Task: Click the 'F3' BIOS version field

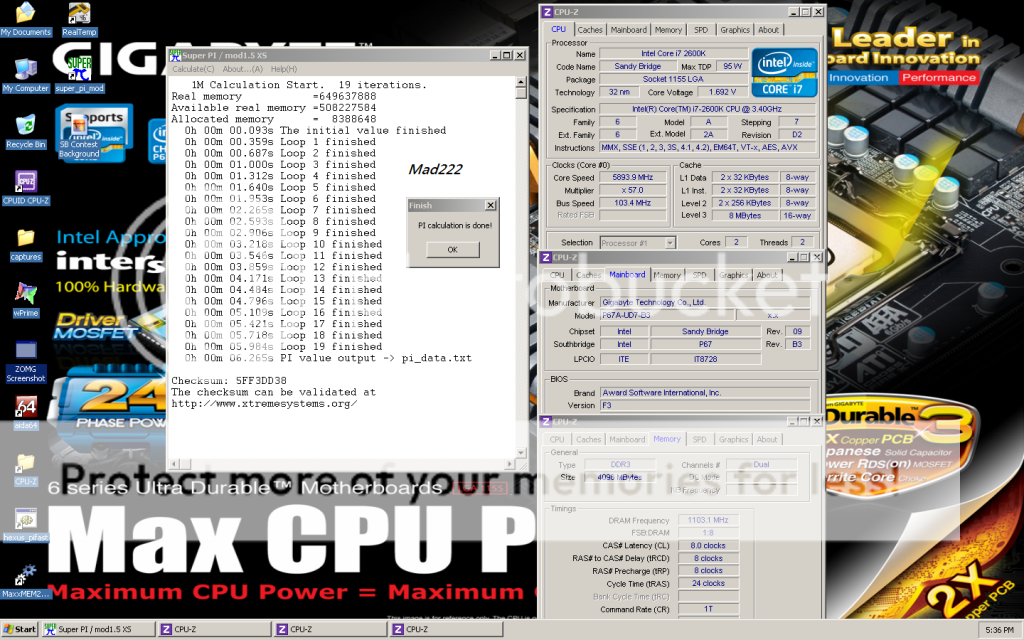Action: 705,406
